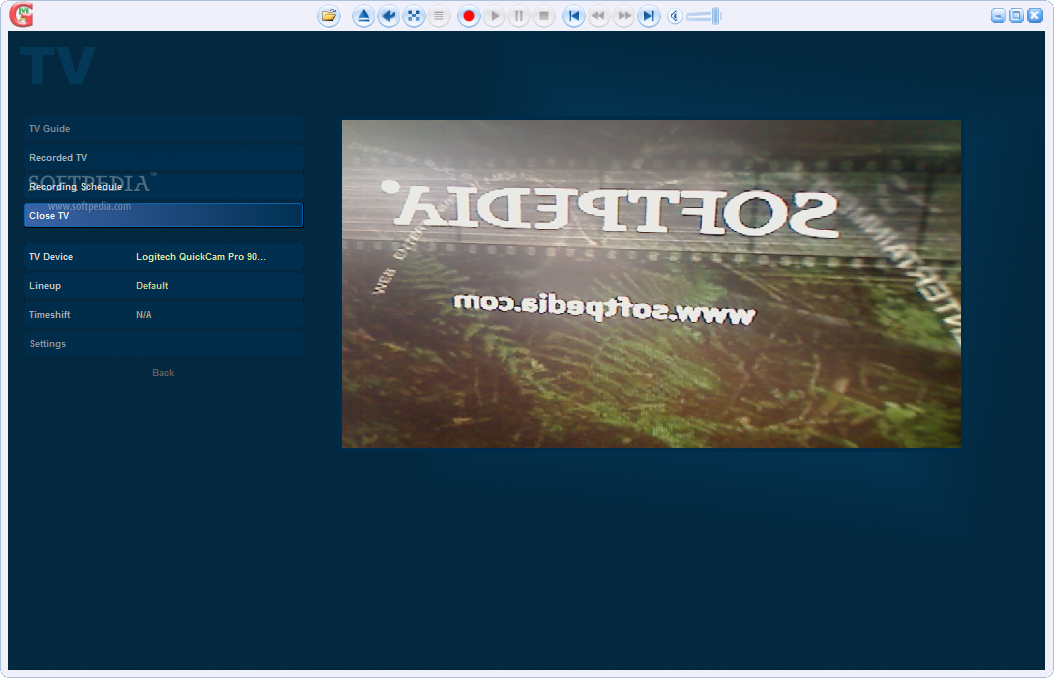Start recording with the red Record button

tap(469, 15)
